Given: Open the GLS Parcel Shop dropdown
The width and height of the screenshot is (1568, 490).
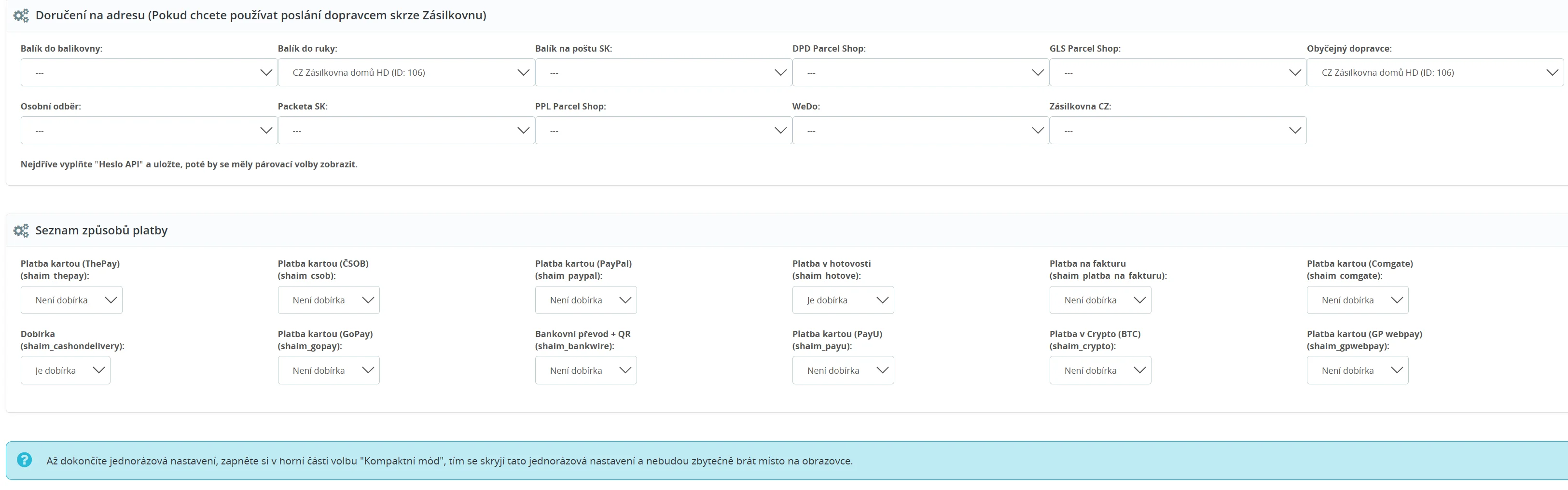Looking at the screenshot, I should point(1177,72).
